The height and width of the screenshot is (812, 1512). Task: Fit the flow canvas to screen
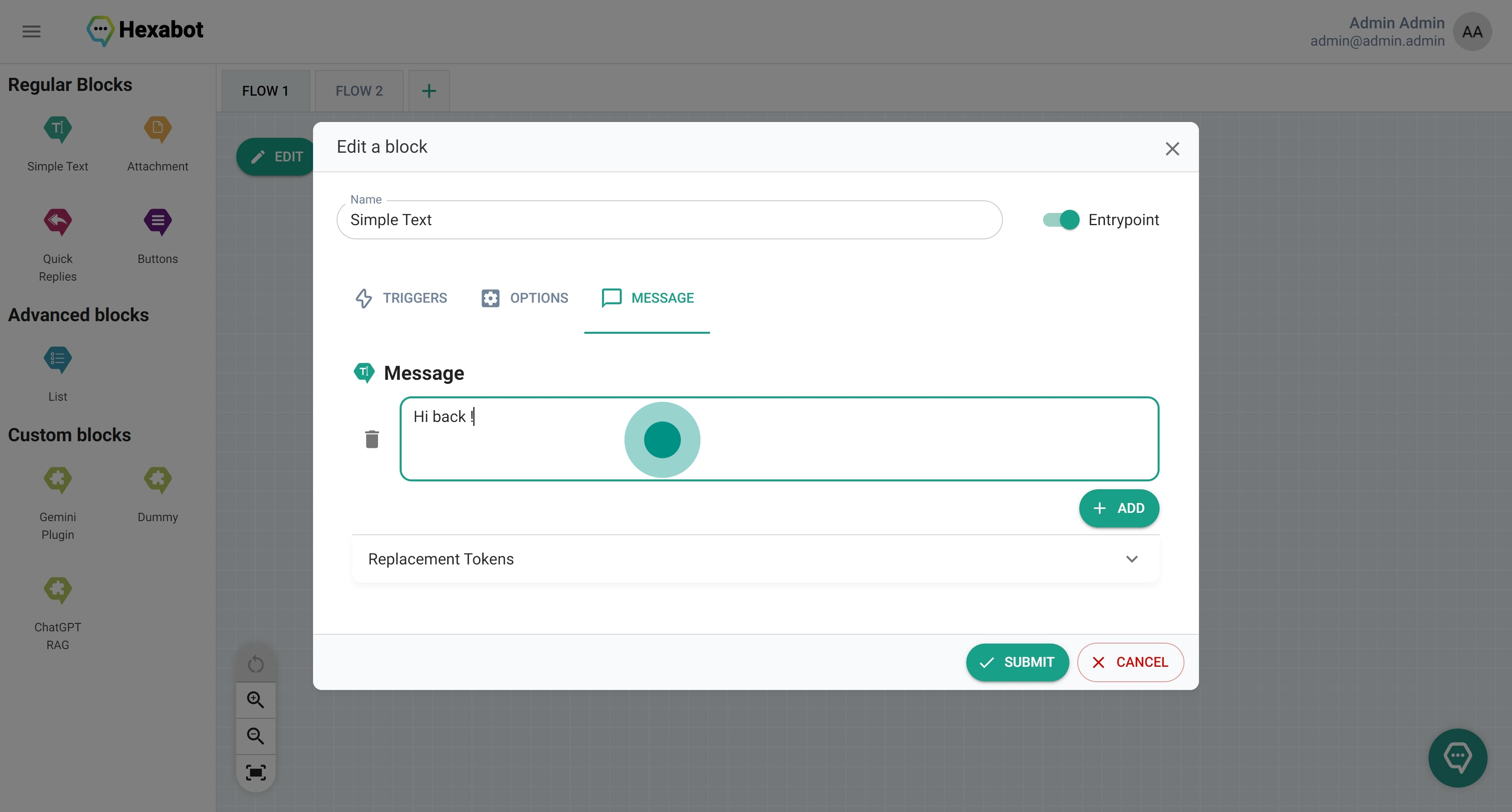[x=255, y=772]
